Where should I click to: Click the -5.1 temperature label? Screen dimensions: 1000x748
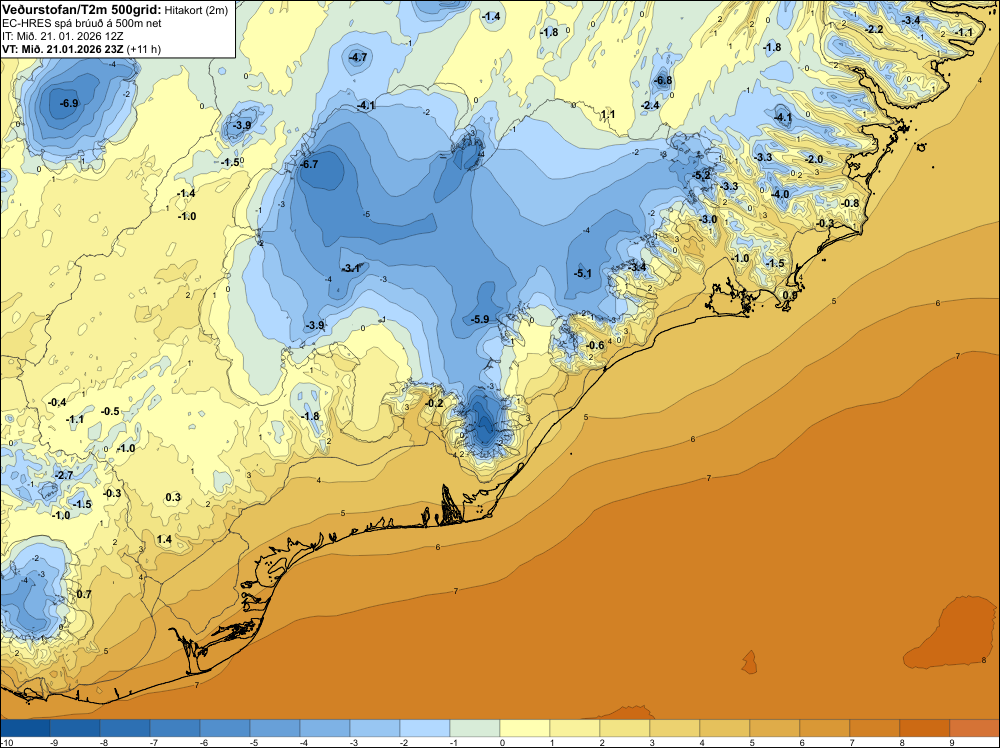[582, 274]
